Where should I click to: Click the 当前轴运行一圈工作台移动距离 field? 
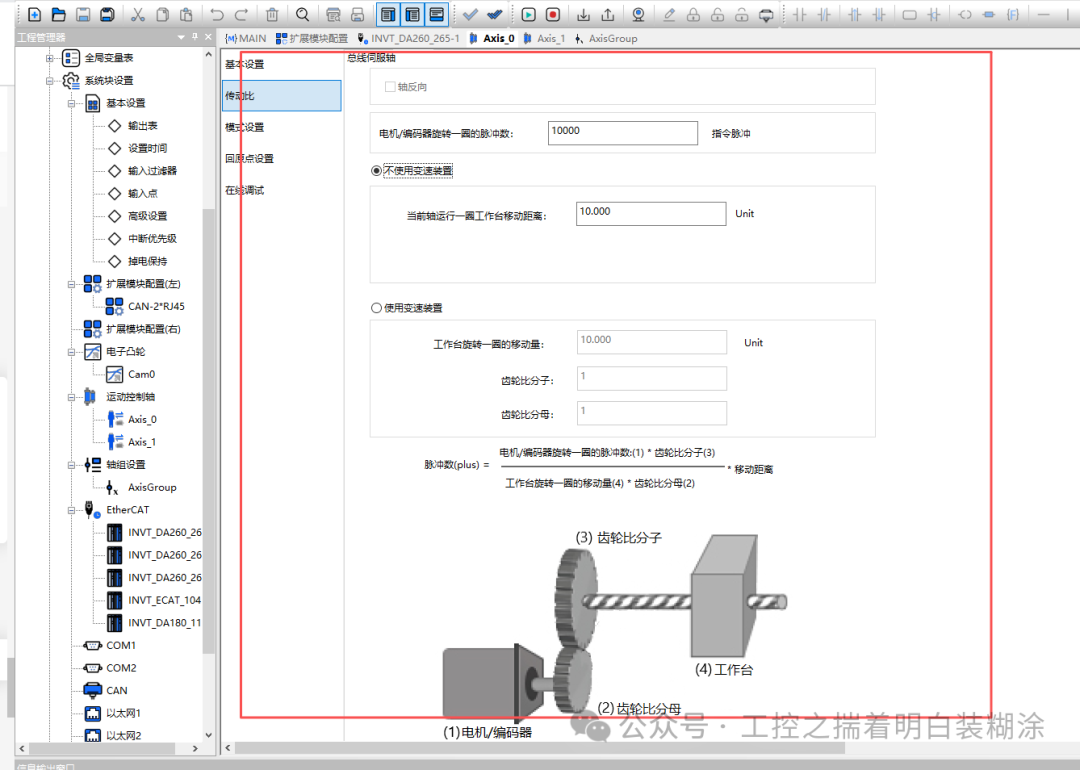[x=651, y=214]
